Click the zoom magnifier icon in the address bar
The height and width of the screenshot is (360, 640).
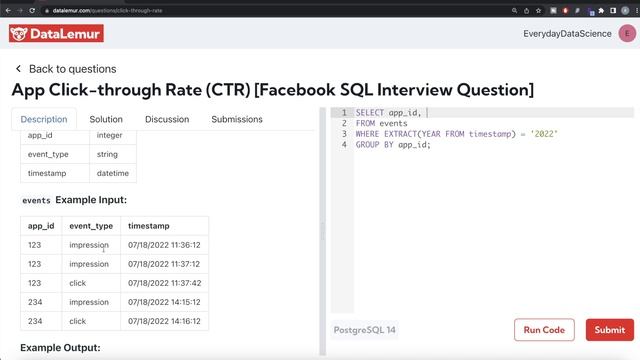[x=514, y=11]
